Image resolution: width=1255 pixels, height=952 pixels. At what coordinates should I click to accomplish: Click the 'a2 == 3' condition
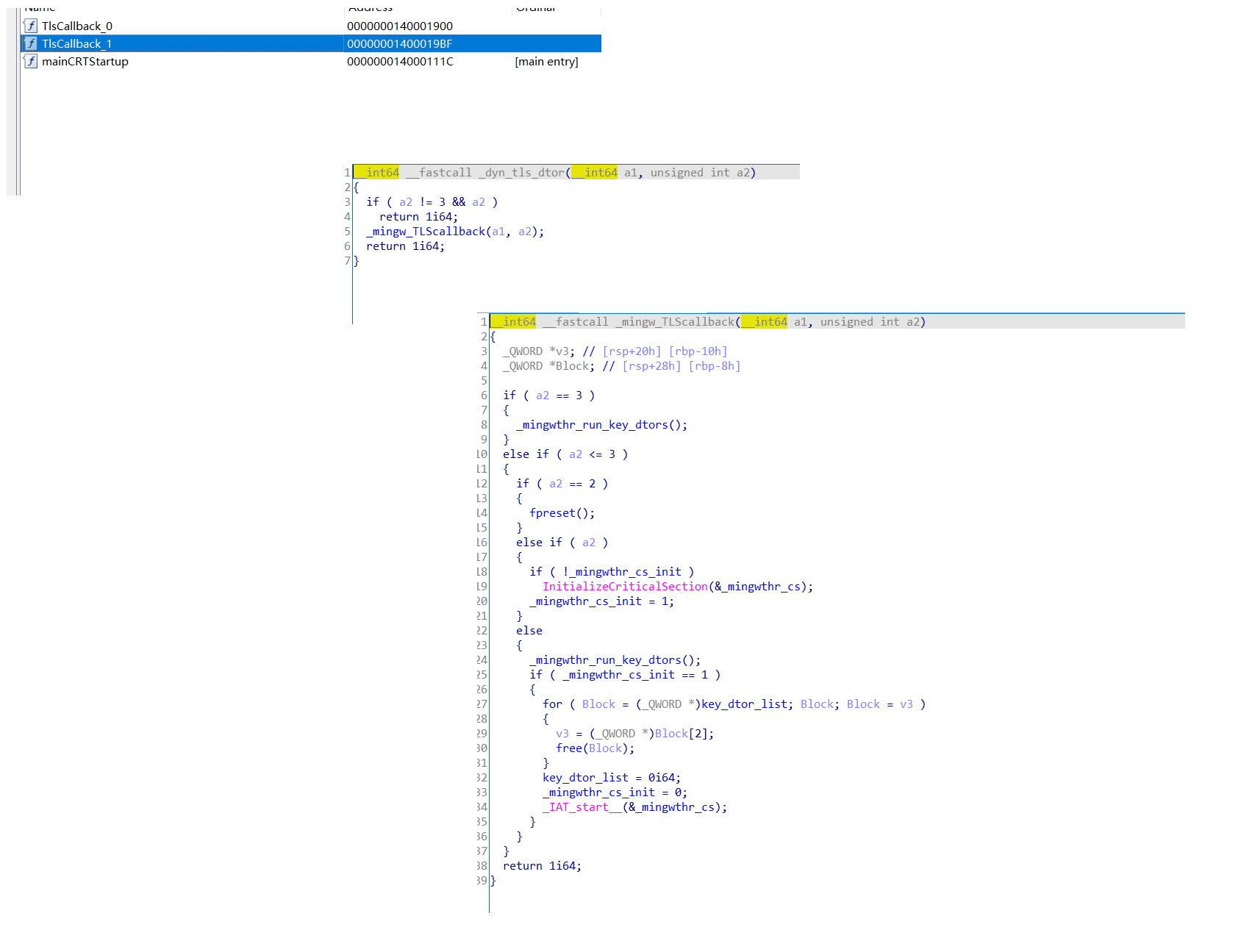(559, 396)
